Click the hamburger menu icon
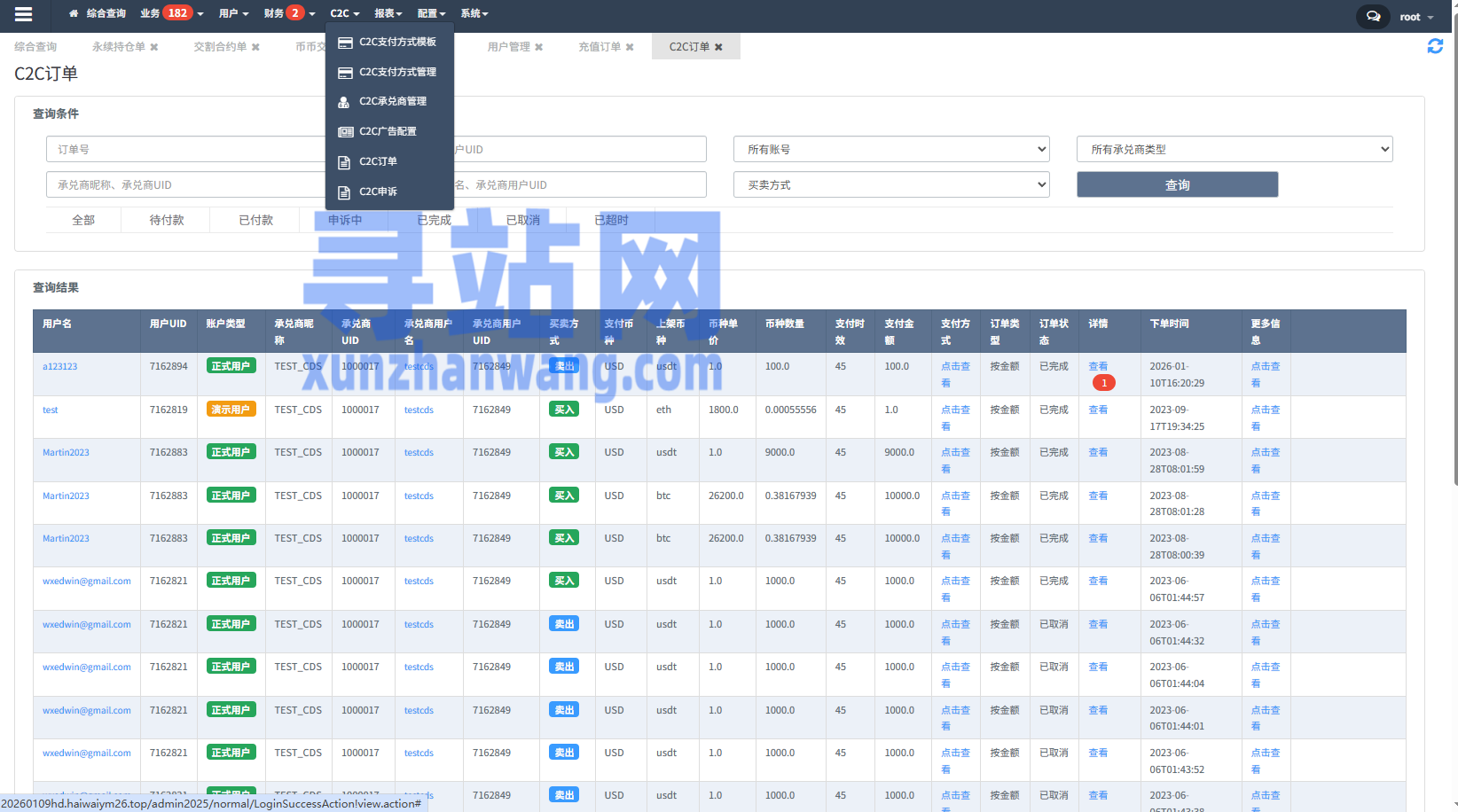The width and height of the screenshot is (1458, 812). point(23,14)
